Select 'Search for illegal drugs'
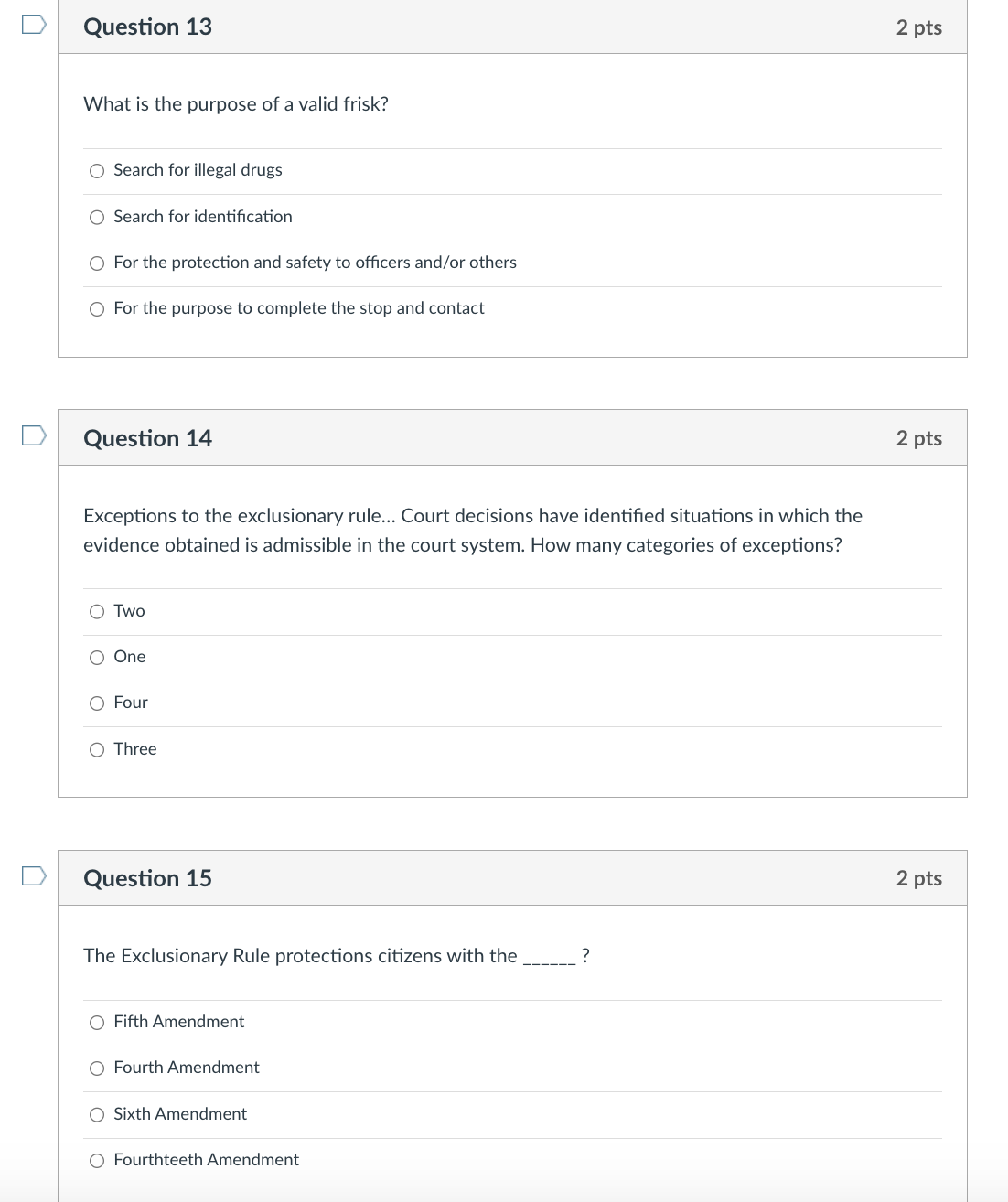The height and width of the screenshot is (1202, 1008). [96, 170]
